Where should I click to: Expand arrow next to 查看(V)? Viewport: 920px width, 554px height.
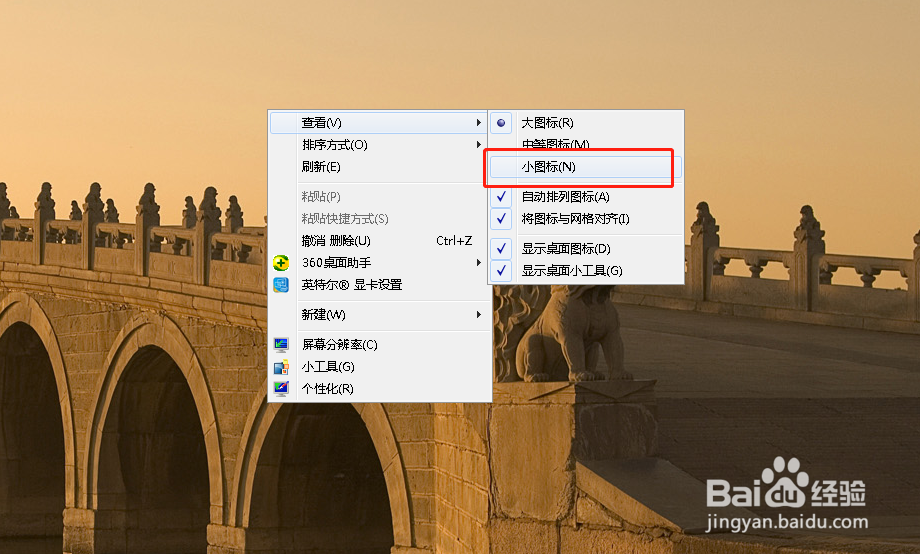(479, 123)
